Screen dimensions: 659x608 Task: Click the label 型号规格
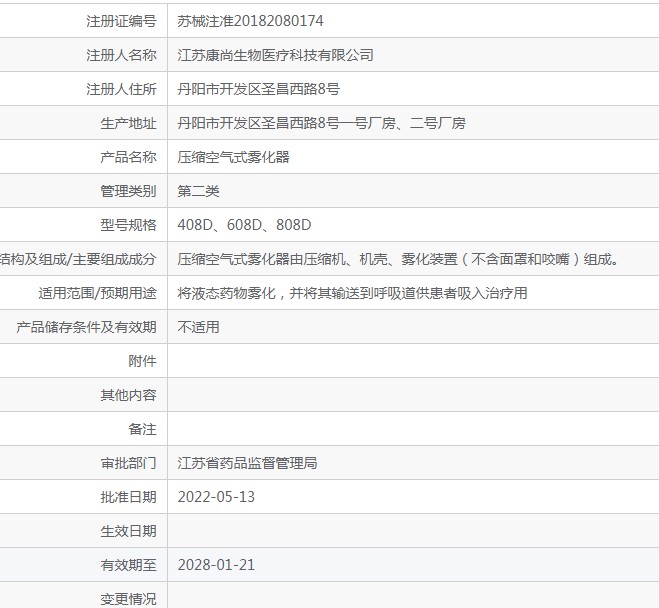[128, 225]
